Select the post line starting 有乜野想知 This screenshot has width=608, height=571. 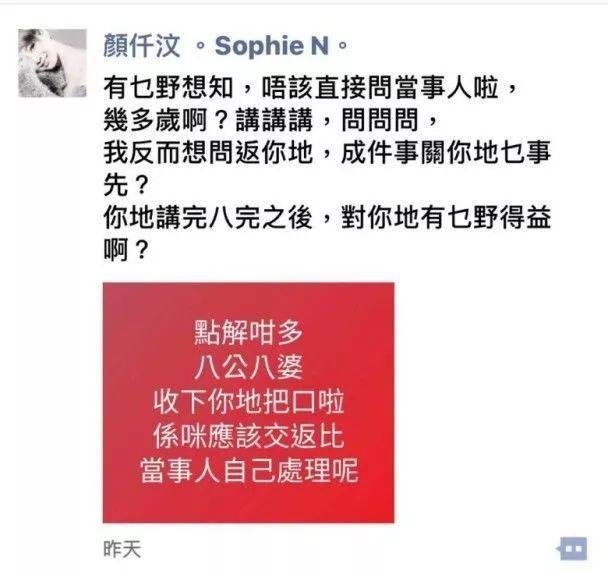pos(310,88)
